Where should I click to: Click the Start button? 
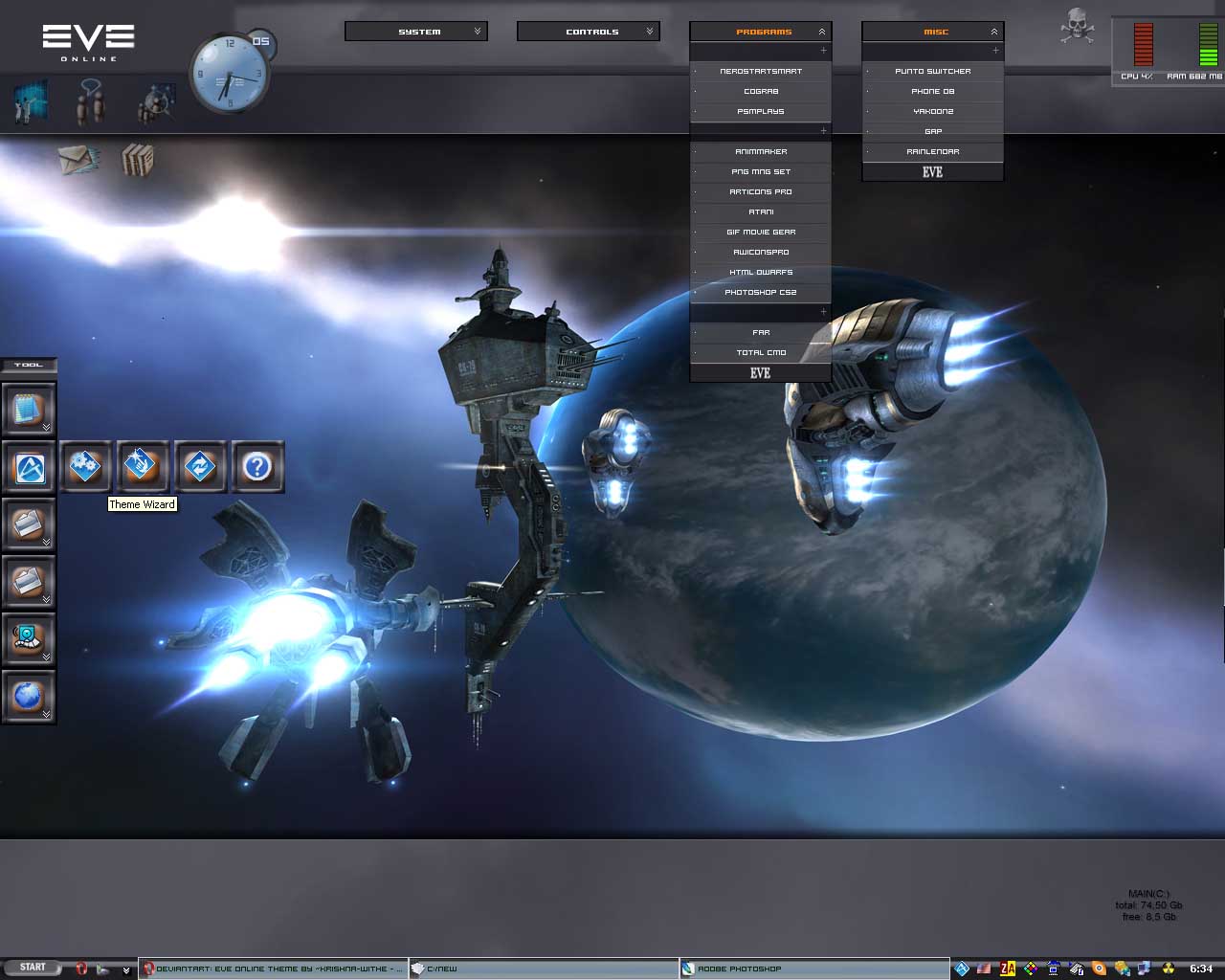point(32,968)
